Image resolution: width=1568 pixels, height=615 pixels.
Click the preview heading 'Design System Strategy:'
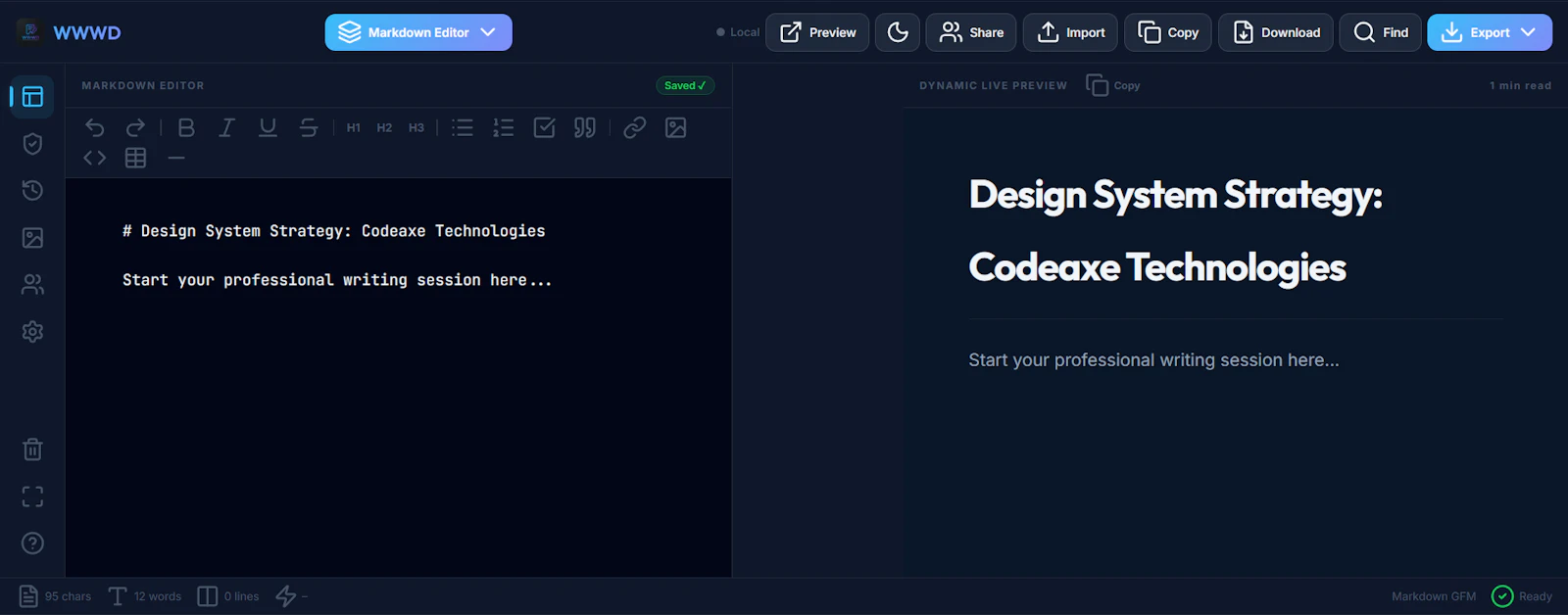(x=1175, y=195)
